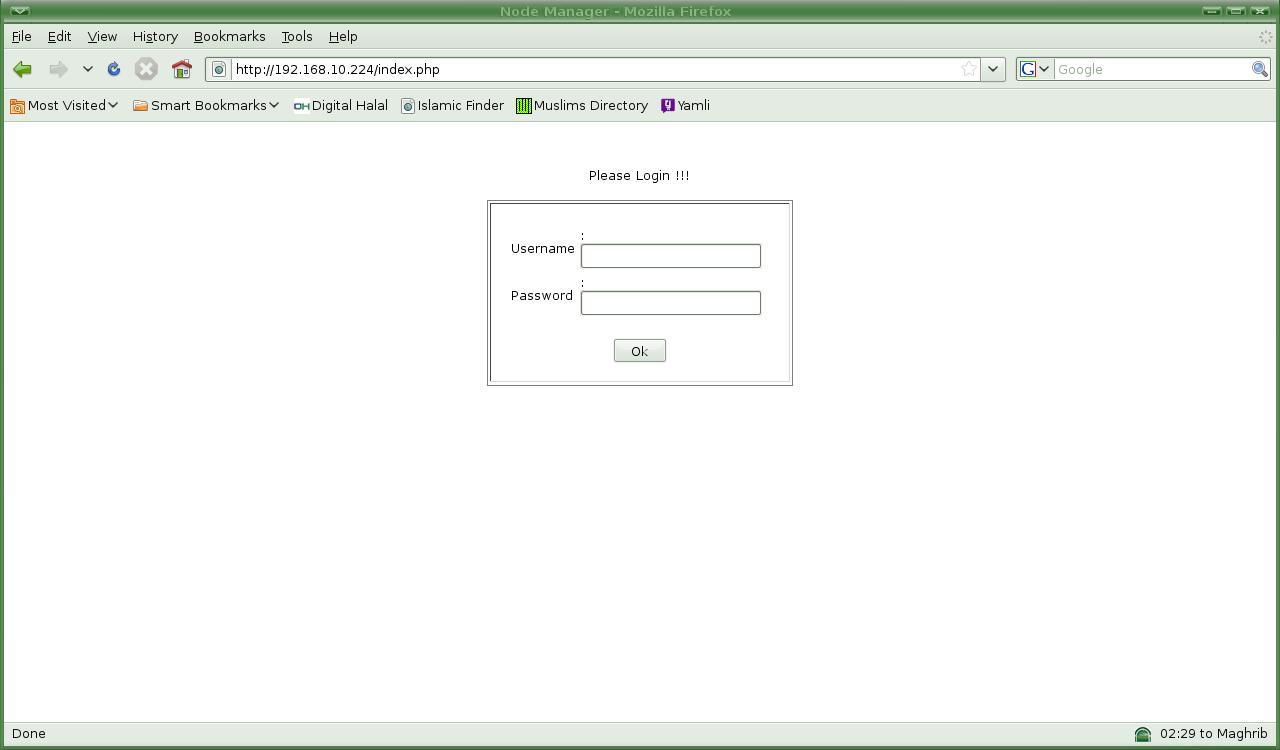
Task: Minimize the Firefox window
Action: pyautogui.click(x=1211, y=11)
